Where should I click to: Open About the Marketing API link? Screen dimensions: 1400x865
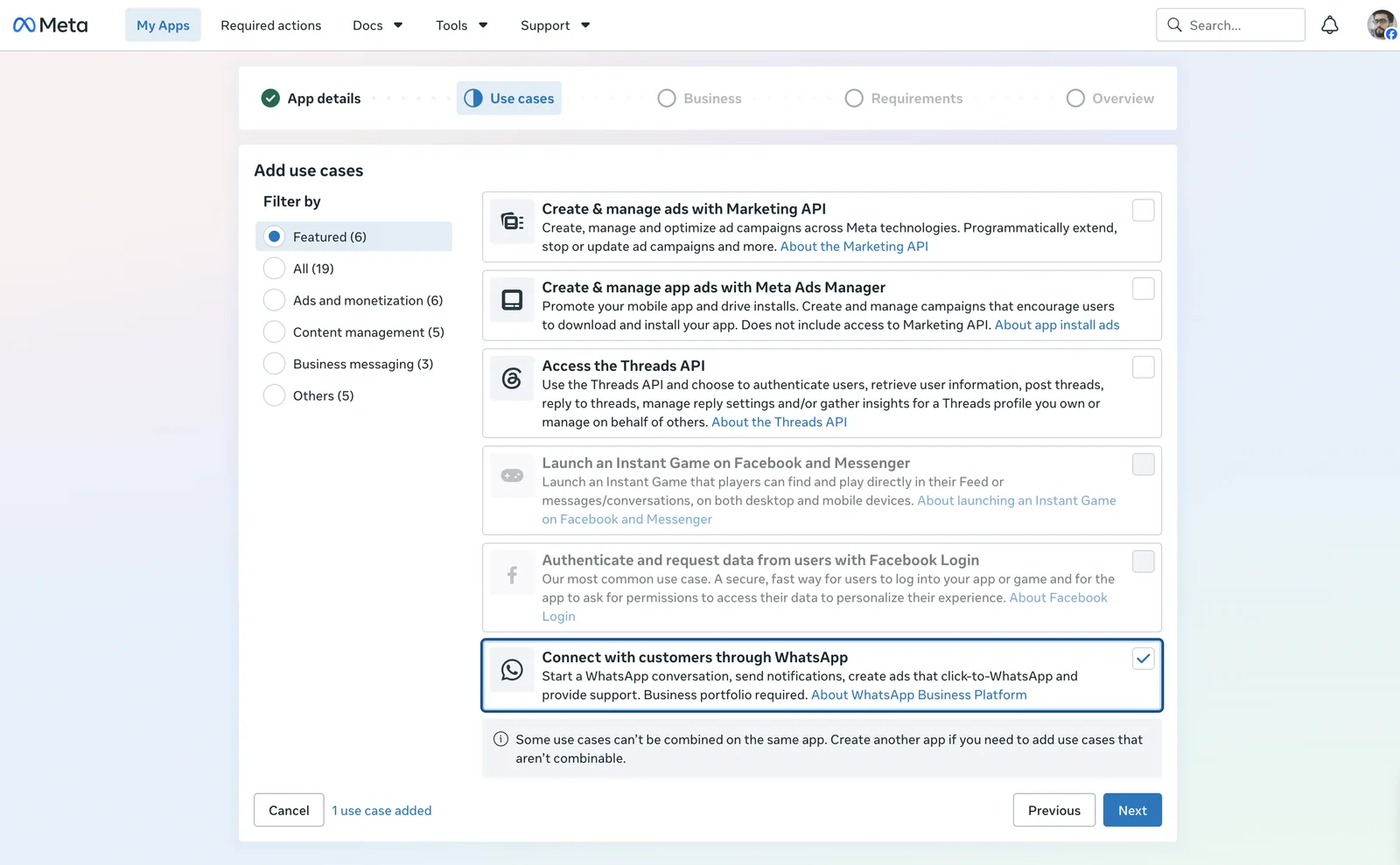pyautogui.click(x=854, y=247)
